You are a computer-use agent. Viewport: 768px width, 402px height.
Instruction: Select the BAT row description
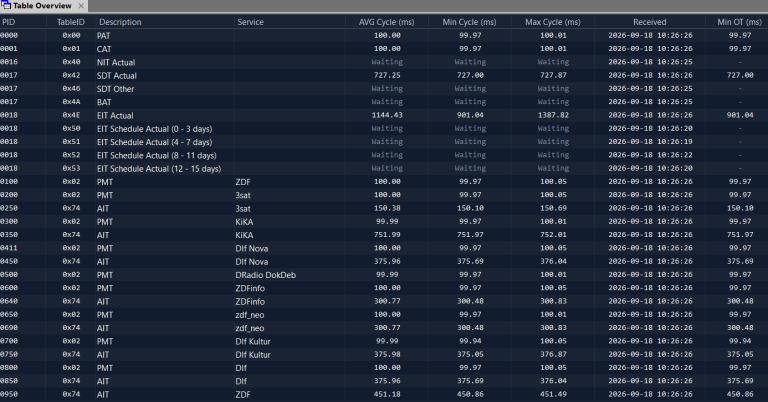104,102
